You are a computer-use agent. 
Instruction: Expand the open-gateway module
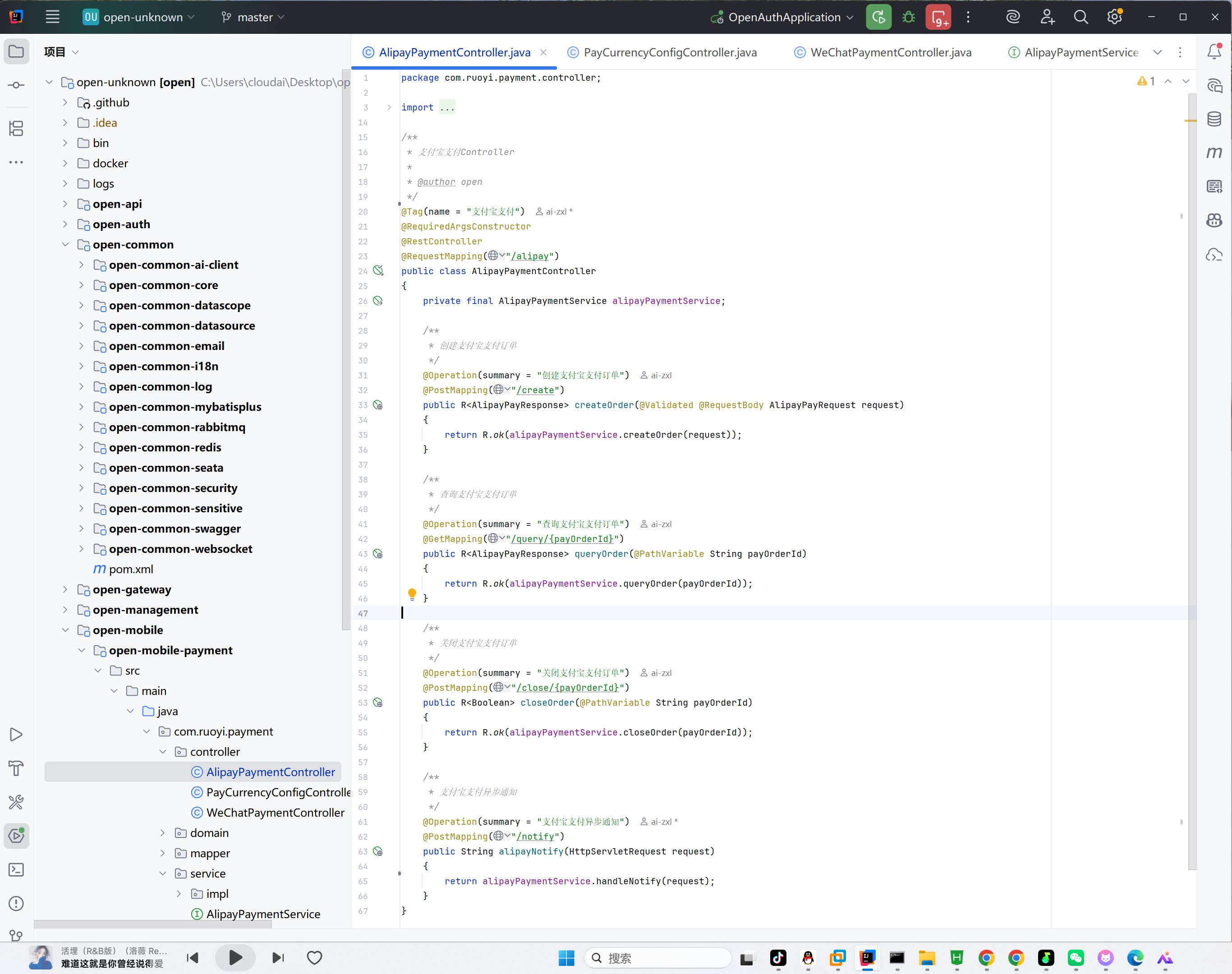click(x=65, y=590)
